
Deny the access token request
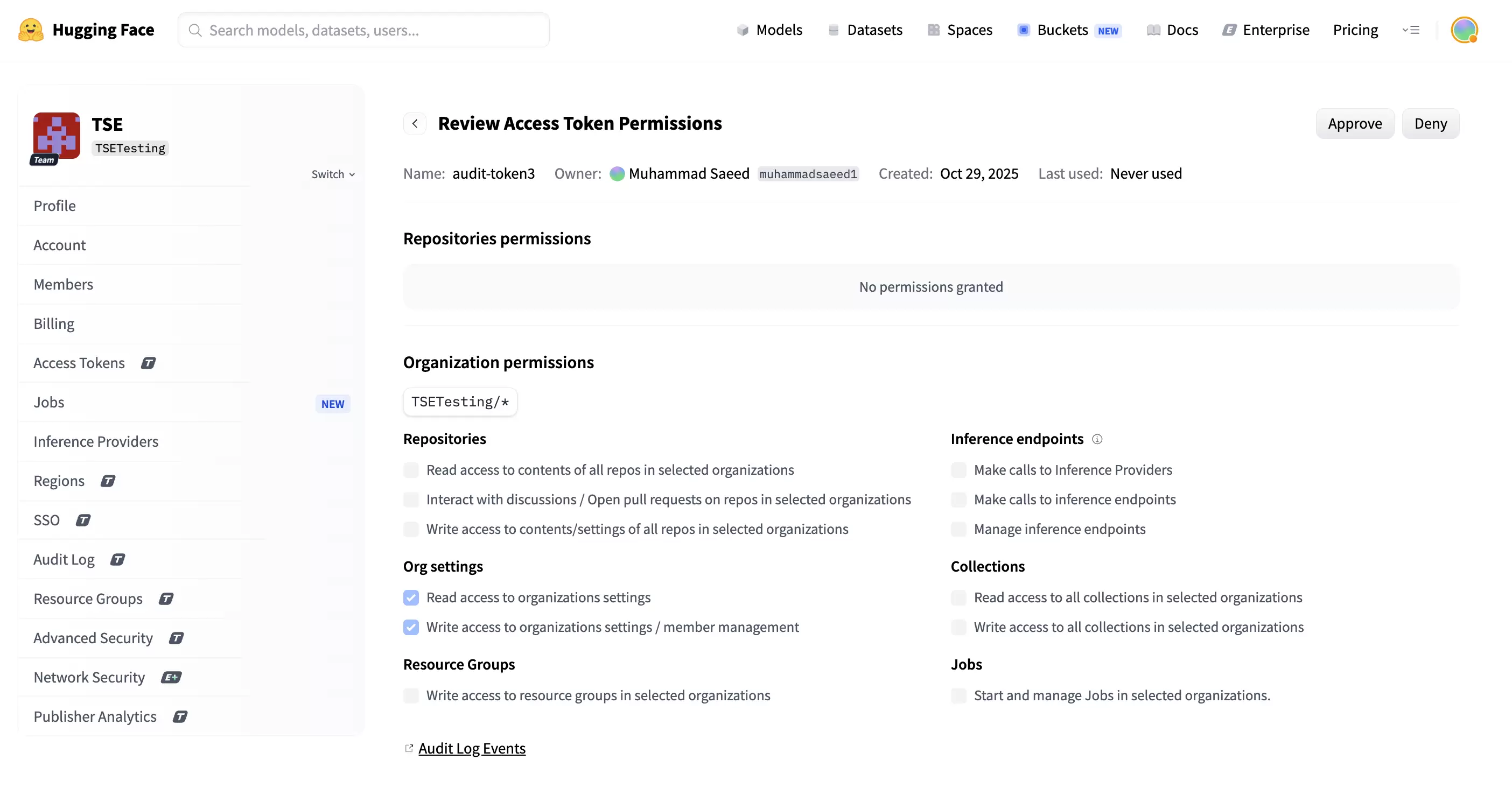1430,123
